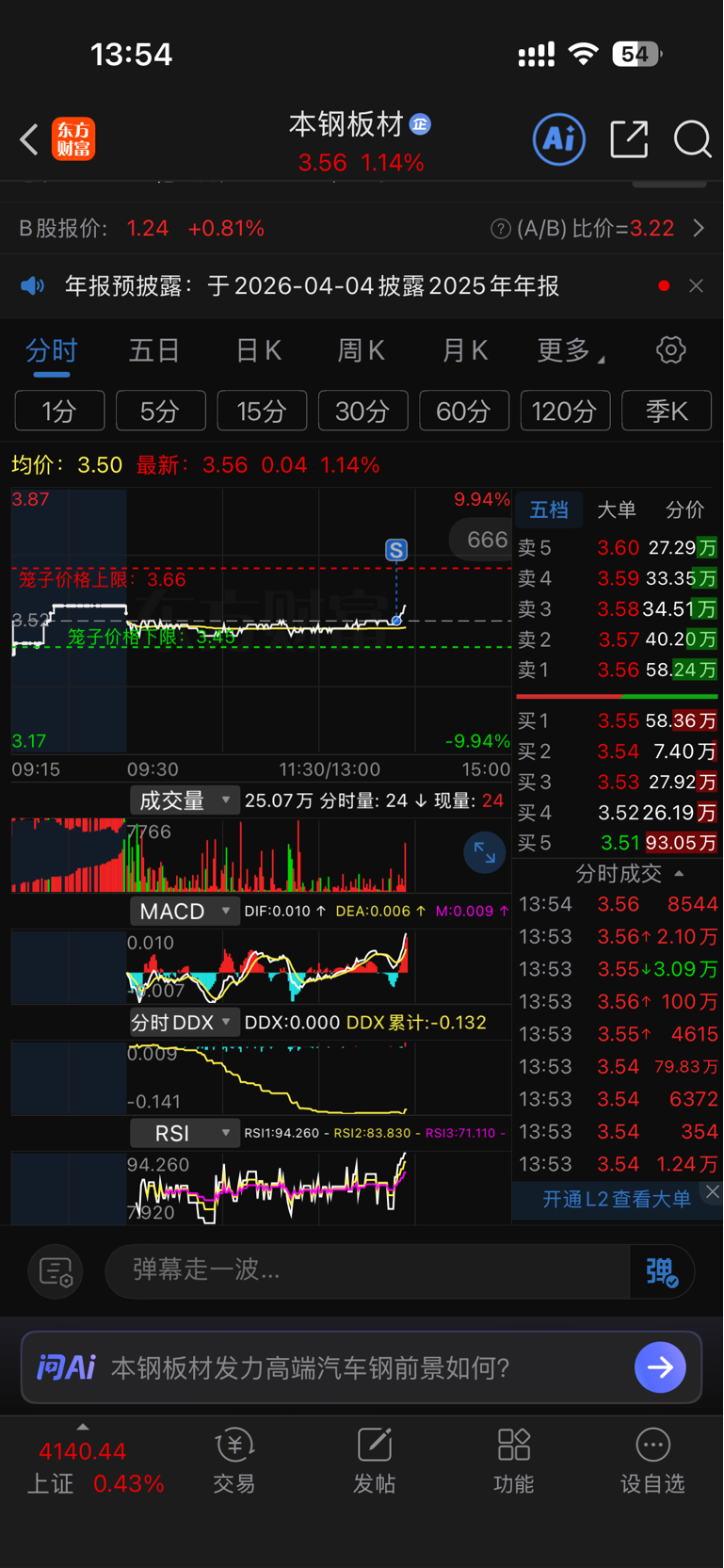Select the 分时 tab
Image resolution: width=724 pixels, height=1568 pixels.
[52, 351]
